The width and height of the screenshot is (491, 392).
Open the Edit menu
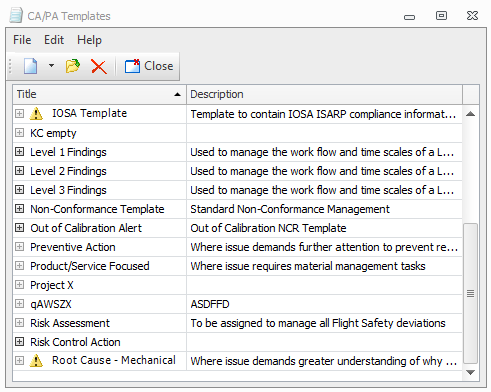coord(54,40)
